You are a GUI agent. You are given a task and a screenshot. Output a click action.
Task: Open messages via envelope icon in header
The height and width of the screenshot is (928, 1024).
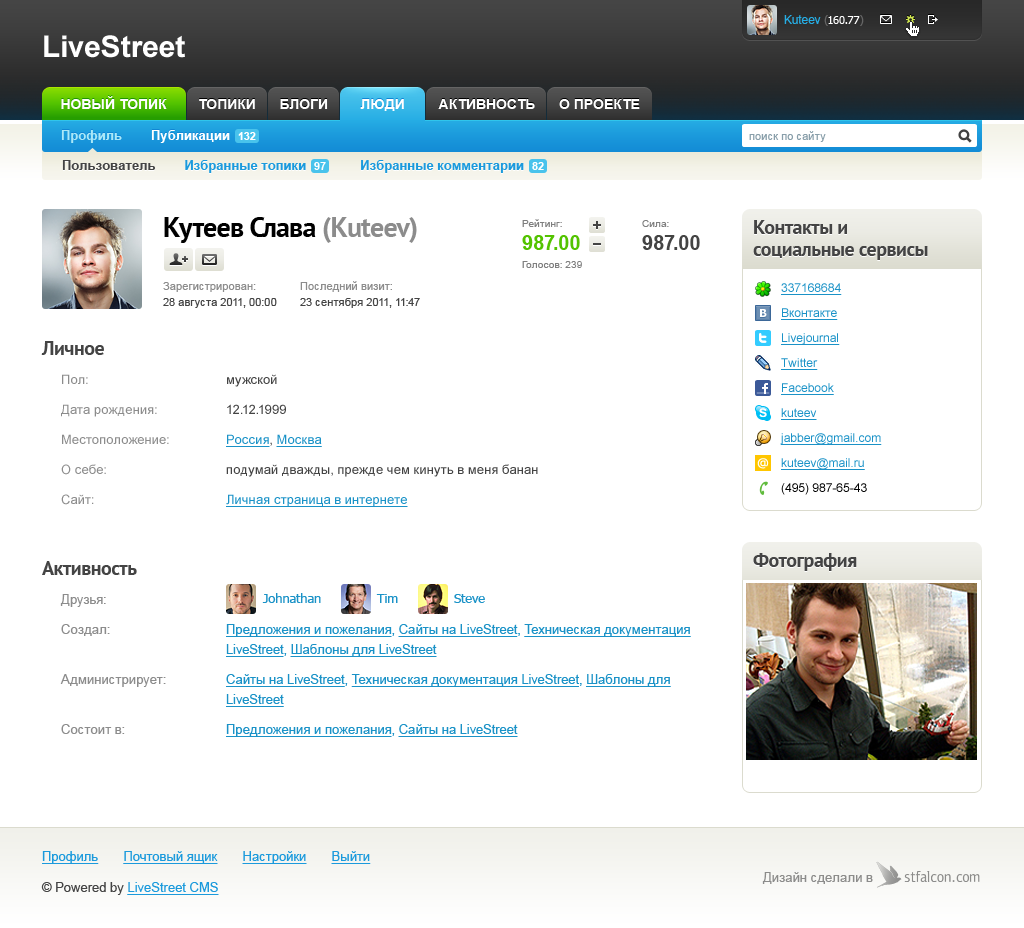tap(885, 20)
